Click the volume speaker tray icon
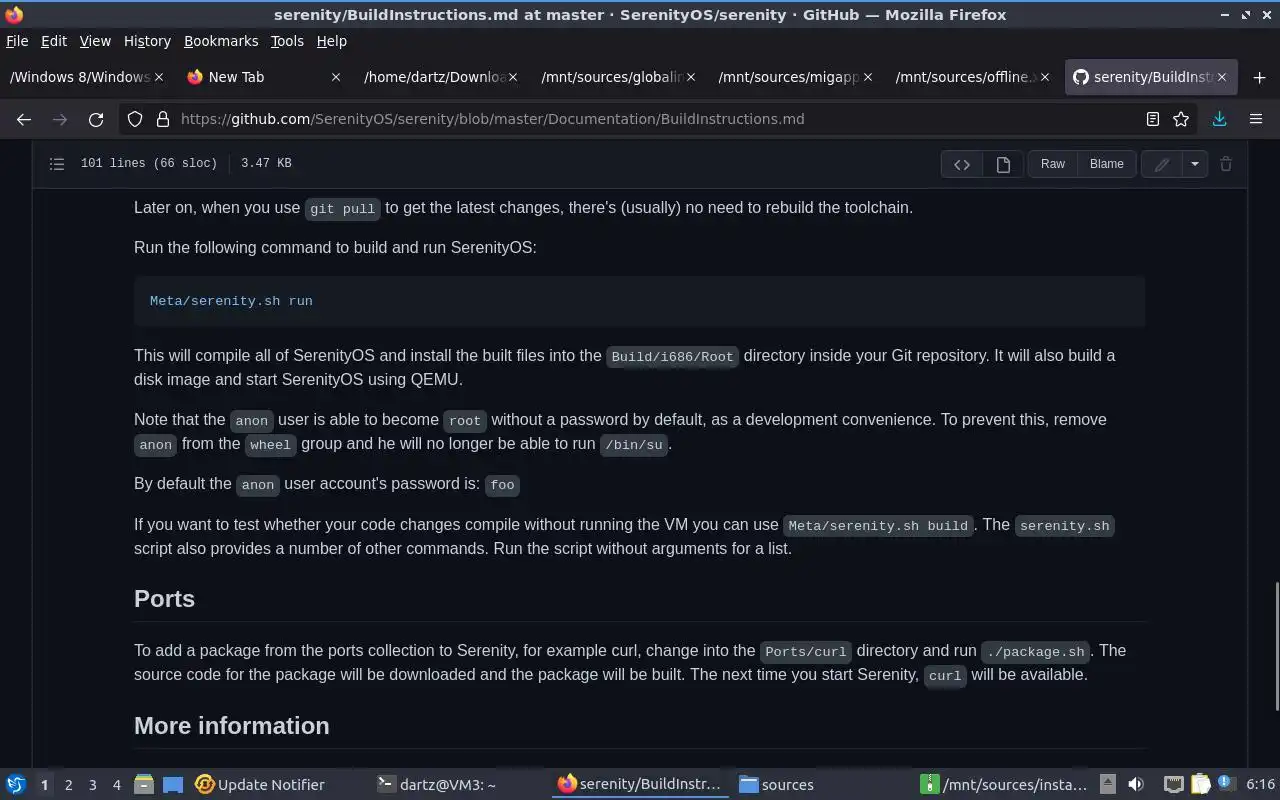 pyautogui.click(x=1135, y=785)
